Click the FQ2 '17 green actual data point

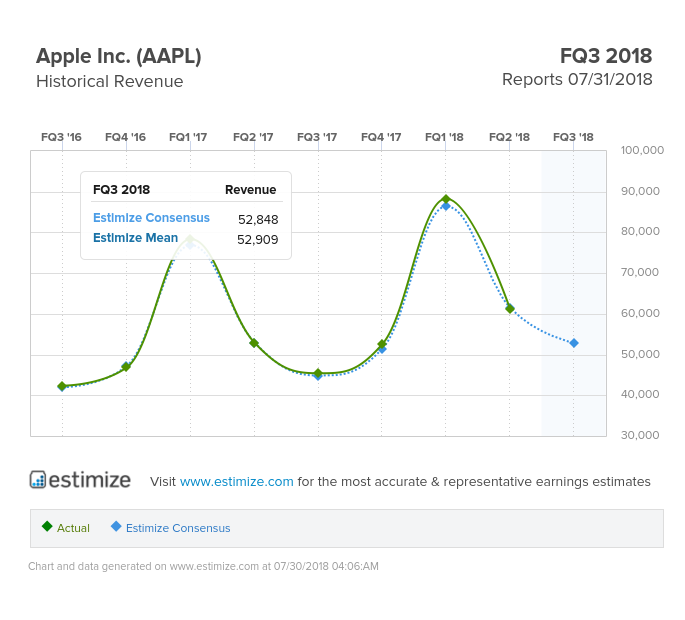tap(254, 343)
